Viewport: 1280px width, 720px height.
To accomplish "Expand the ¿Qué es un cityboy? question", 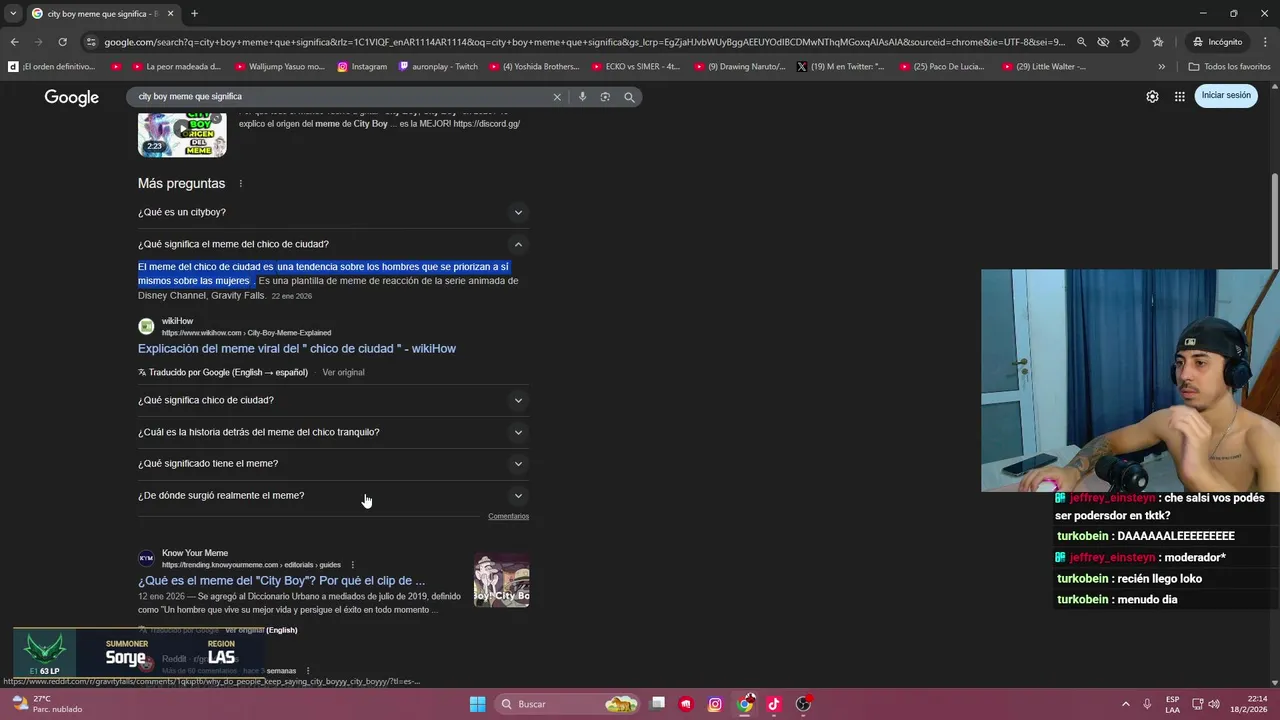I will [333, 212].
